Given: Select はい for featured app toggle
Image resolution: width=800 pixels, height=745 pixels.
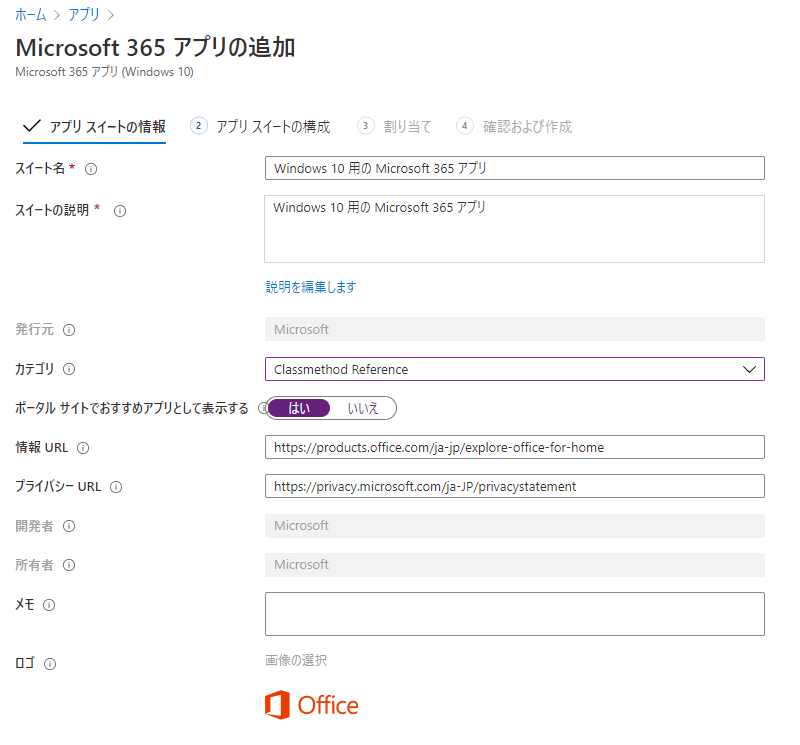Looking at the screenshot, I should tap(299, 408).
